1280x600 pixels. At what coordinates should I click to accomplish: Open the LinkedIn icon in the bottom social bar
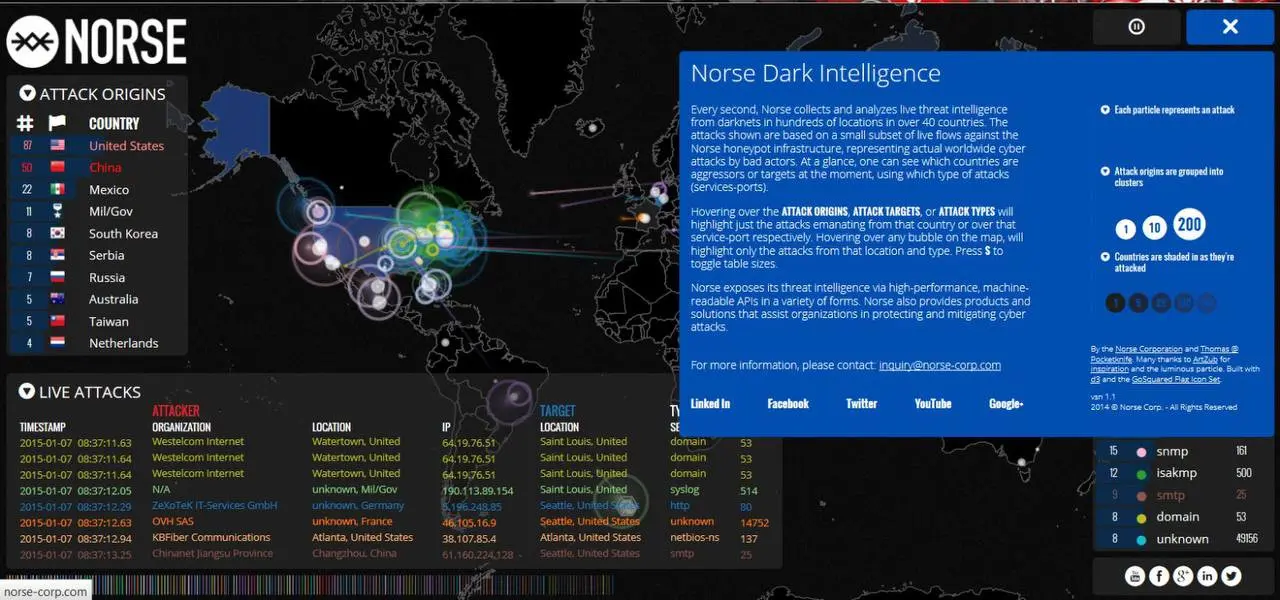[1207, 576]
